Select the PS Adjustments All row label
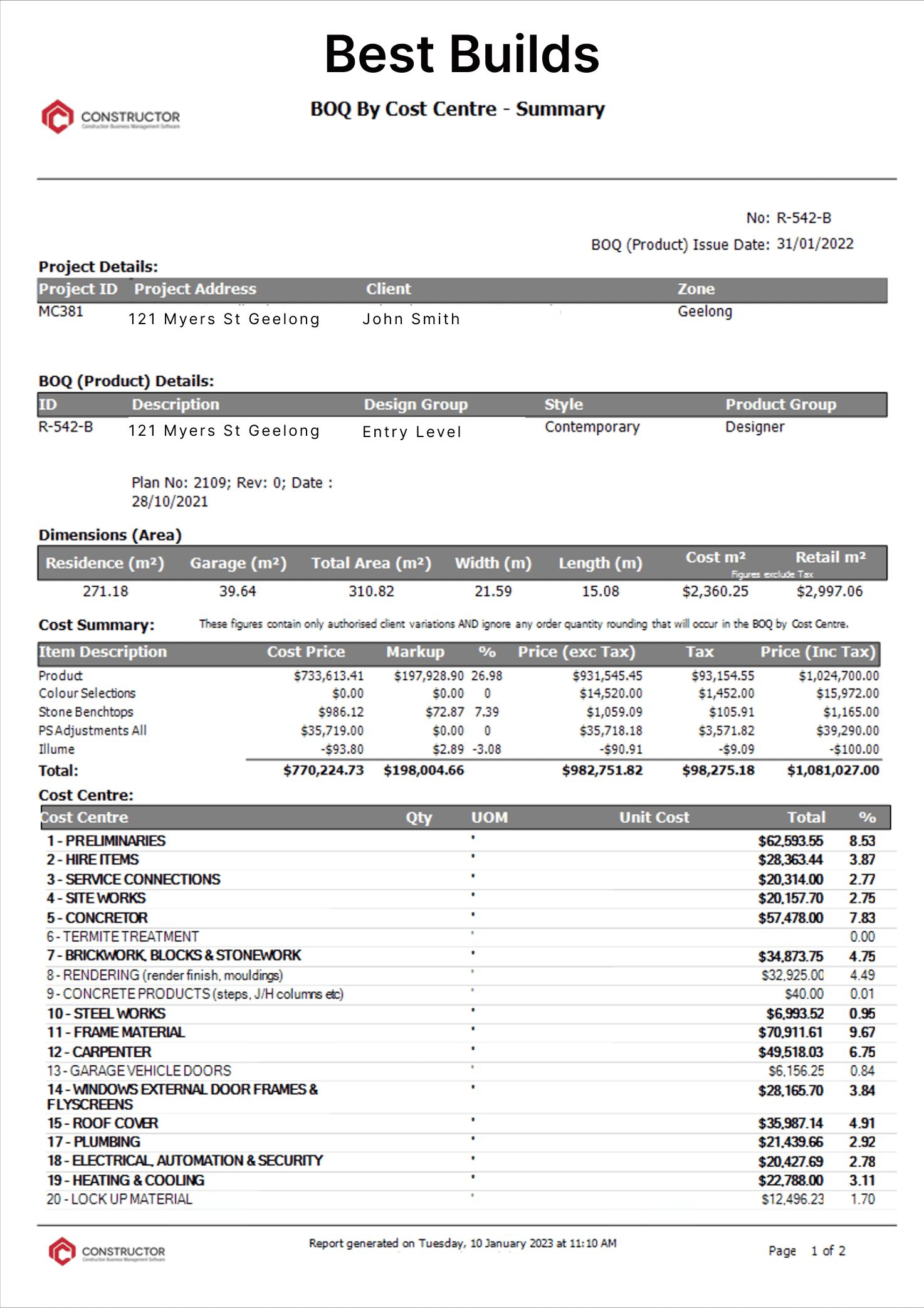The image size is (924, 1308). click(x=92, y=730)
